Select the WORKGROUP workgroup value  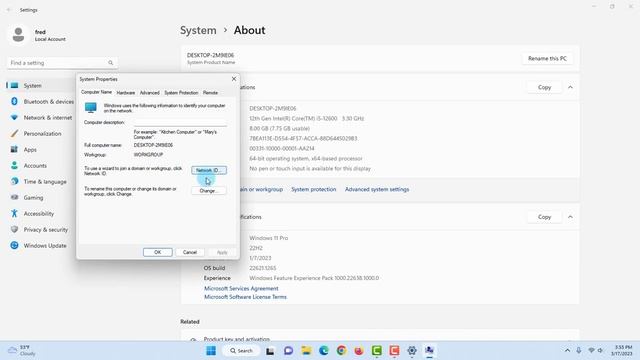pyautogui.click(x=148, y=155)
